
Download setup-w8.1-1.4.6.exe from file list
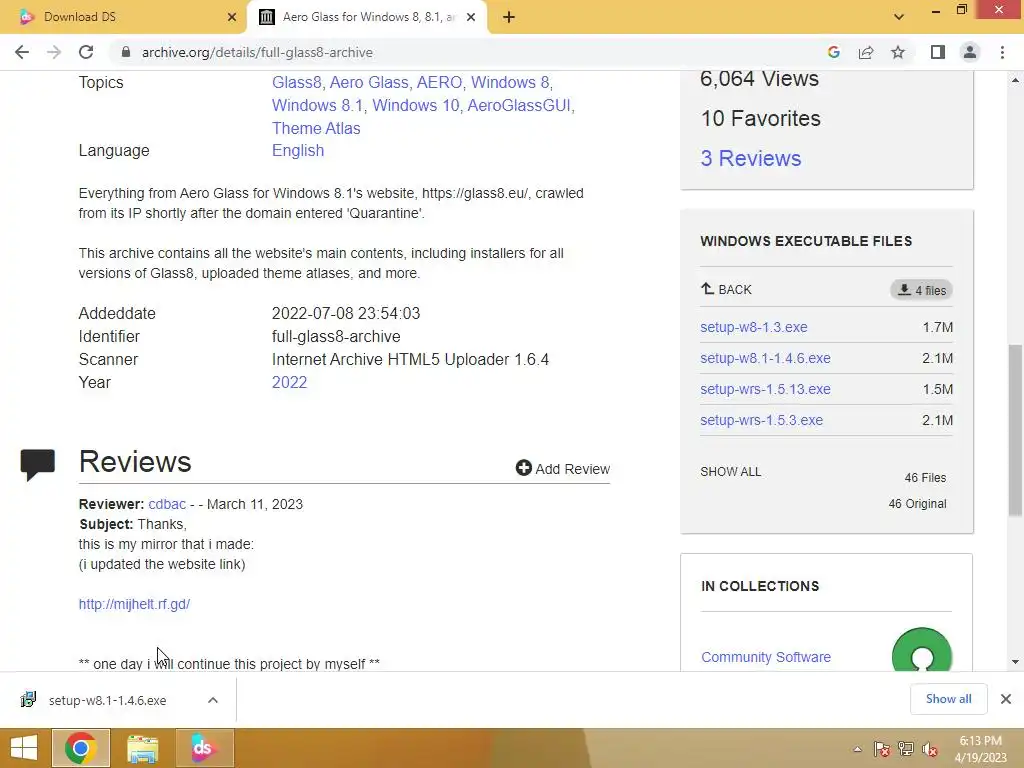point(765,358)
